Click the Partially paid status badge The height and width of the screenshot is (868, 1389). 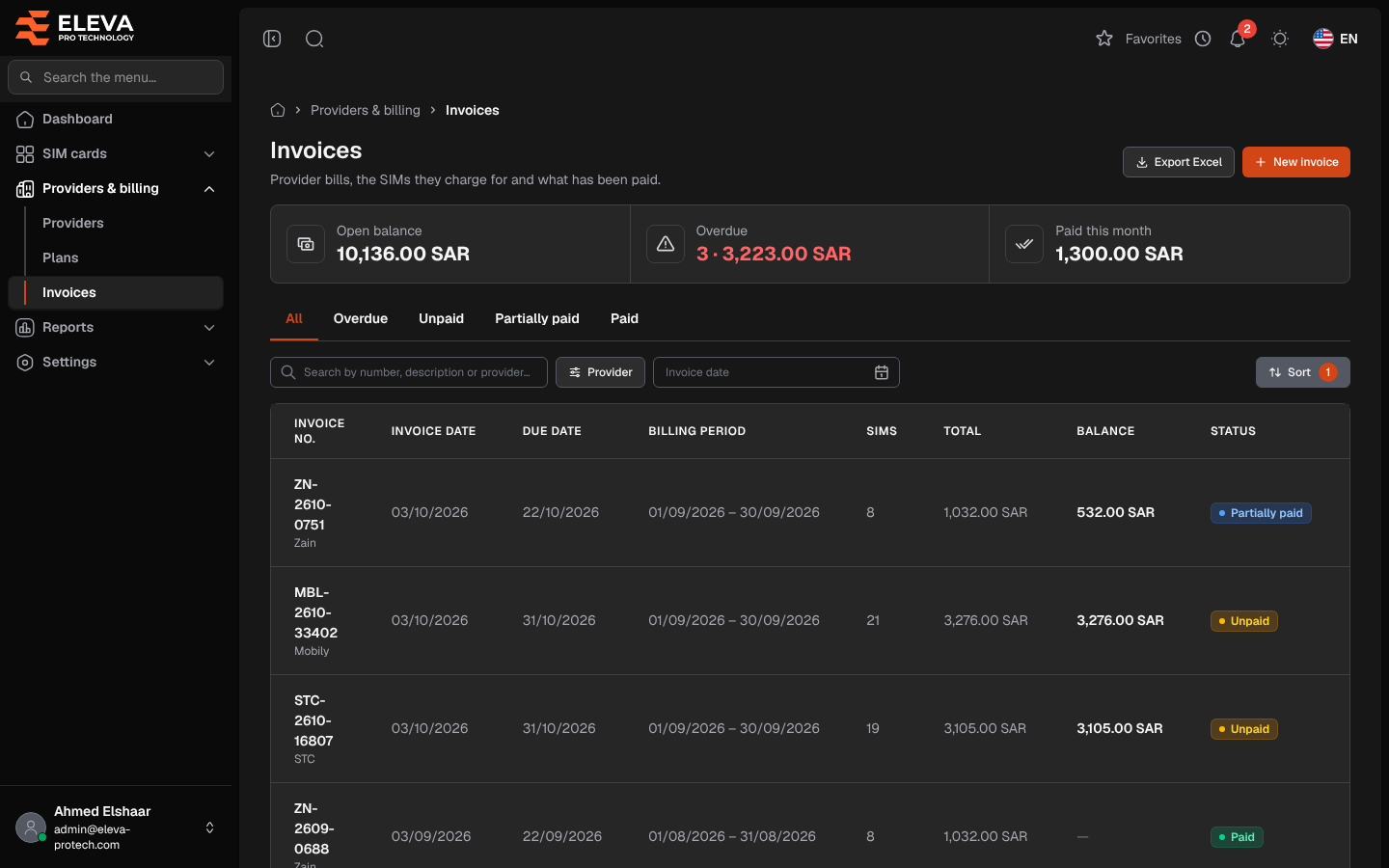click(x=1261, y=513)
